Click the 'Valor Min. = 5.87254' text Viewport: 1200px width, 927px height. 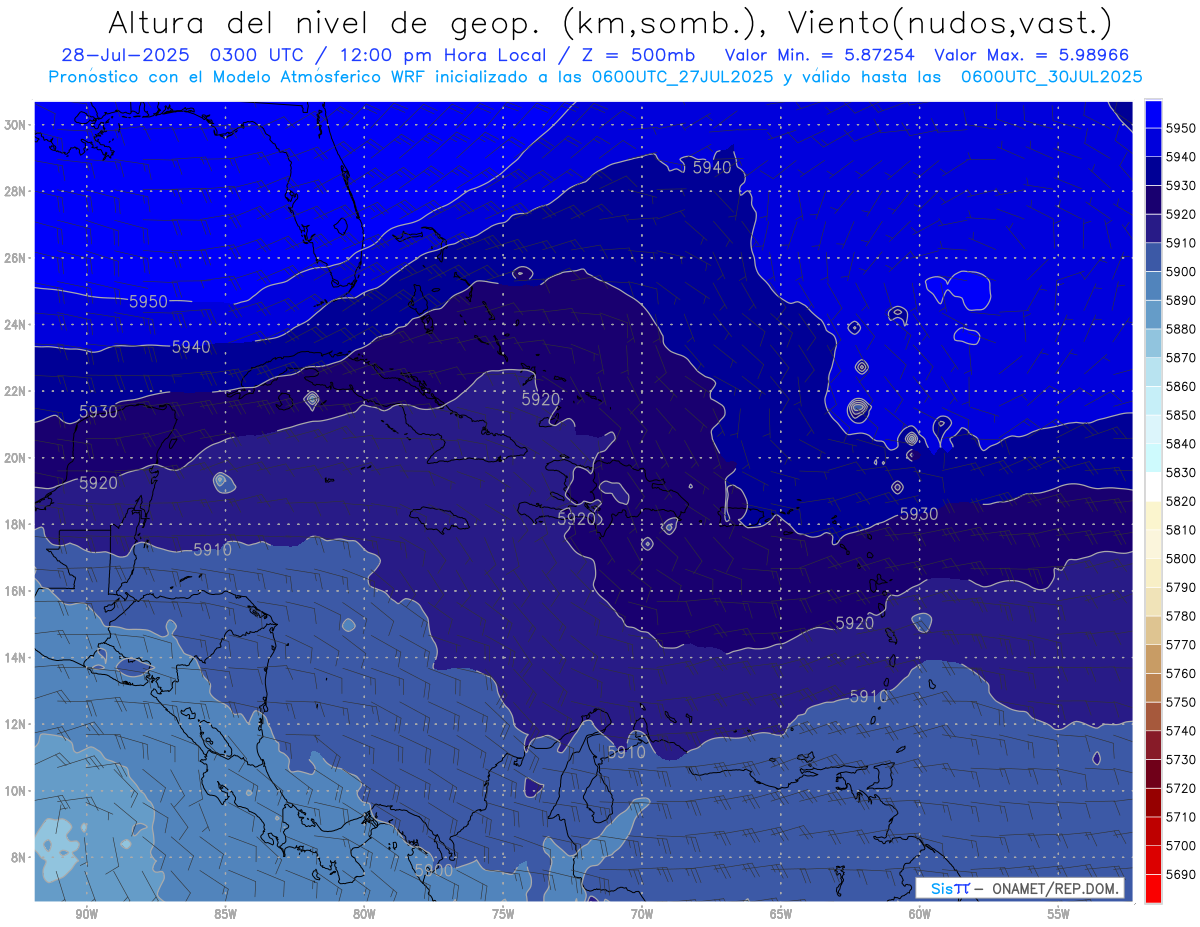pos(820,55)
